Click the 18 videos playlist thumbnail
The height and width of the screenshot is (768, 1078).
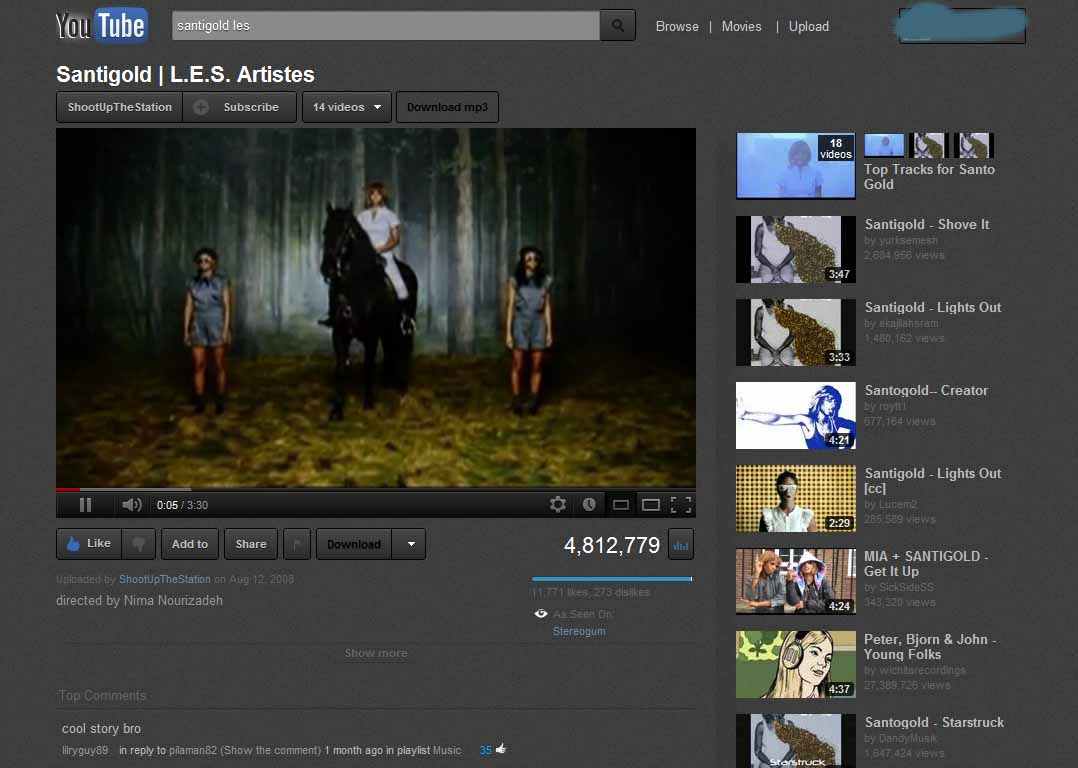(x=795, y=166)
